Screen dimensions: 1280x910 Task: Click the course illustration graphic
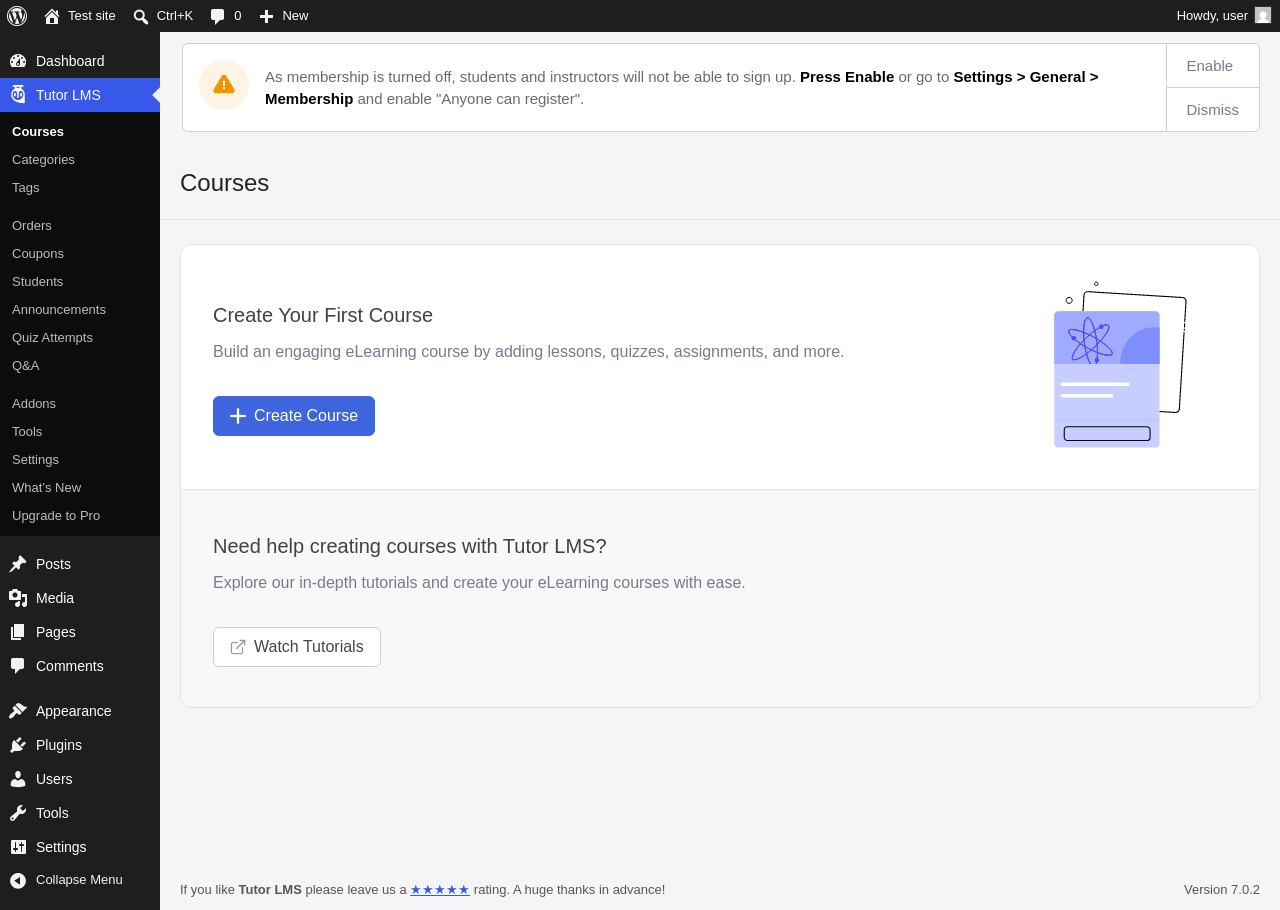coord(1120,366)
